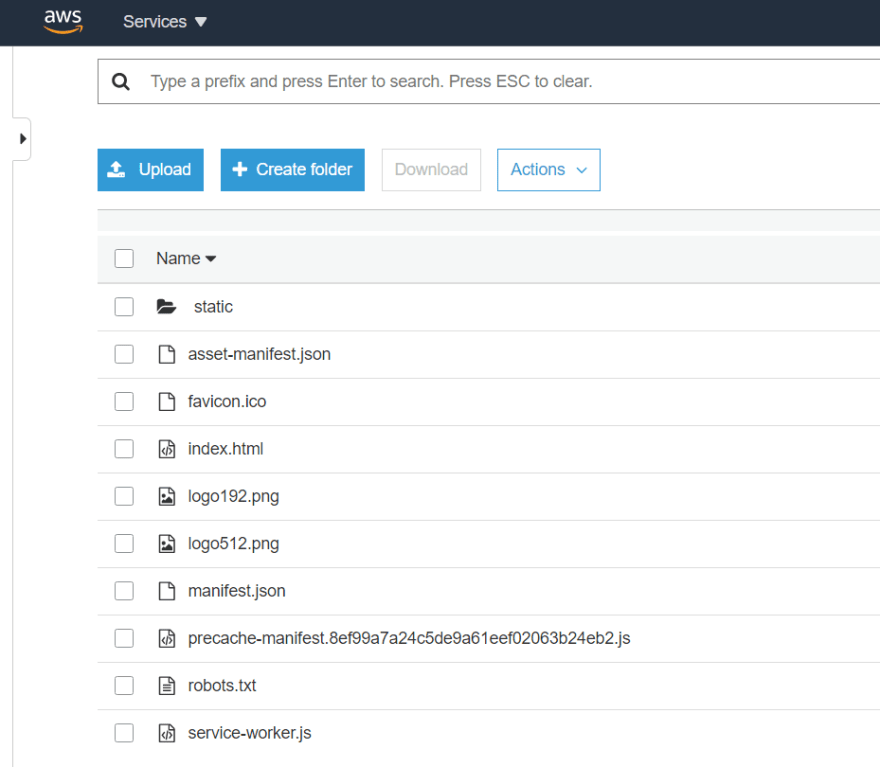Expand the collapsed left sidebar arrow

[22, 139]
